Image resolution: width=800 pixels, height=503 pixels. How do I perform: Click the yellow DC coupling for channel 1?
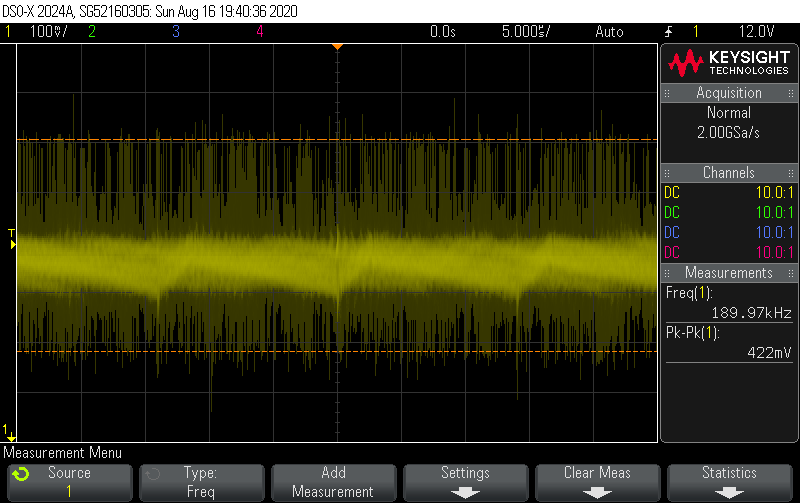pyautogui.click(x=672, y=192)
